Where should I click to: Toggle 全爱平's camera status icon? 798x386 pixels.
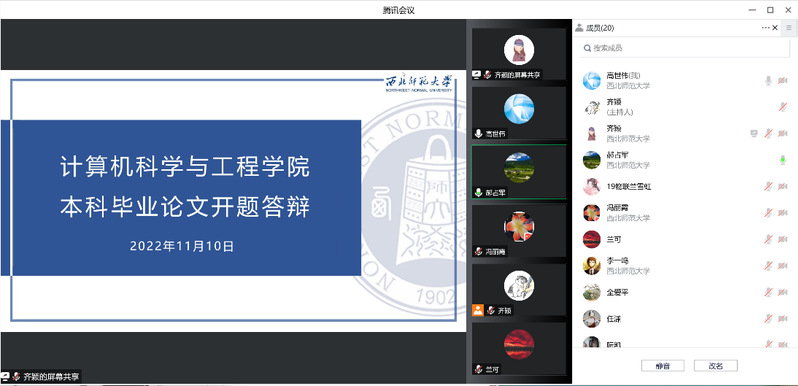coord(783,292)
